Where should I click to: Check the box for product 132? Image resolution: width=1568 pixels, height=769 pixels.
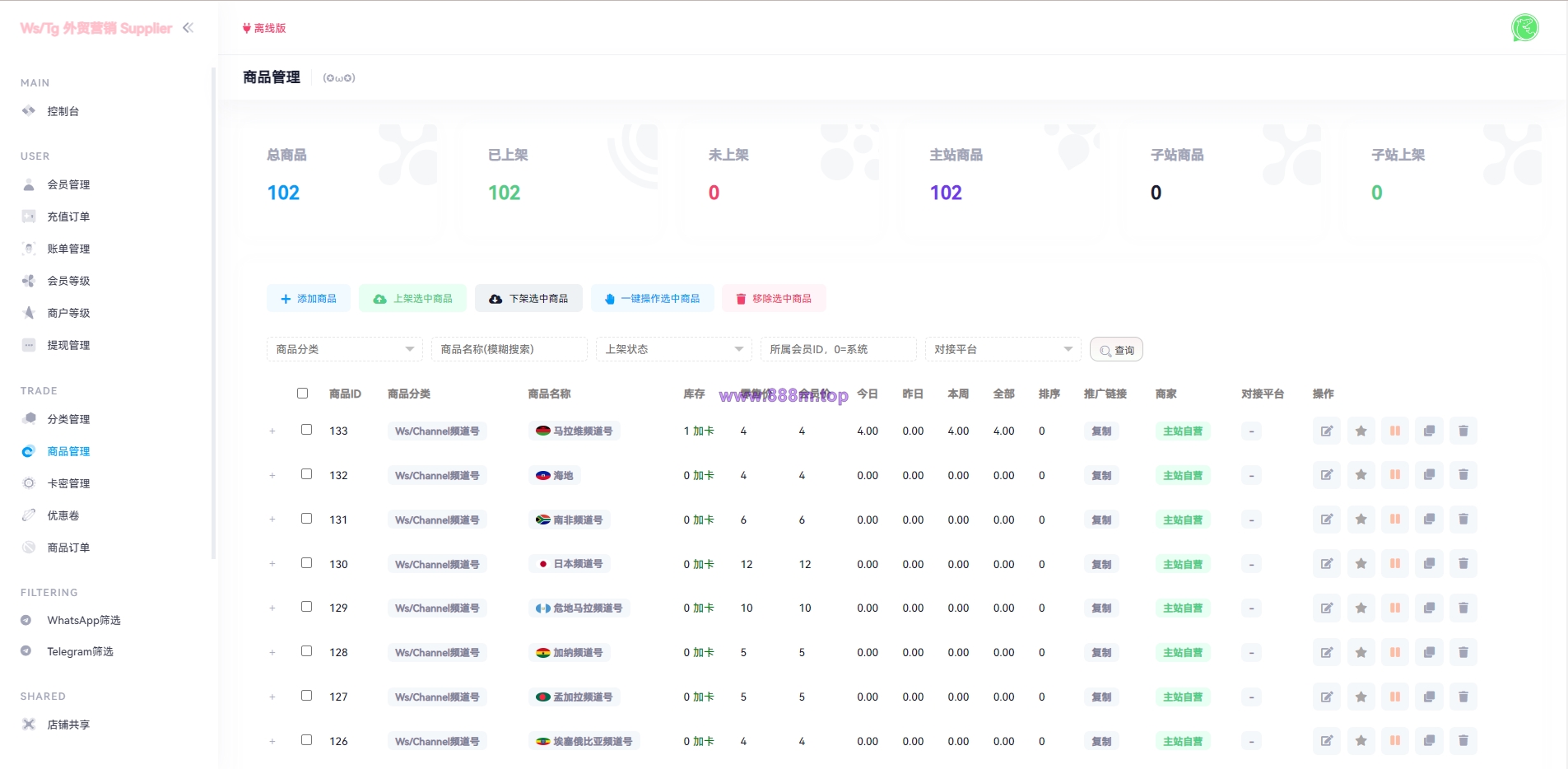point(307,474)
